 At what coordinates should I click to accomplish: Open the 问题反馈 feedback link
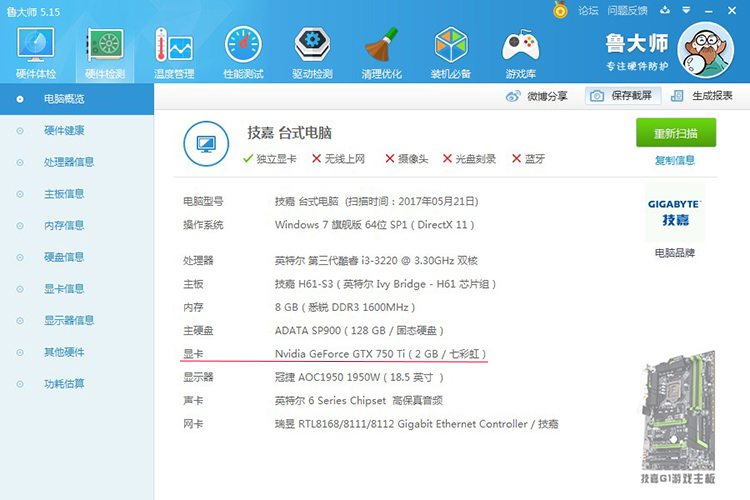coord(627,11)
